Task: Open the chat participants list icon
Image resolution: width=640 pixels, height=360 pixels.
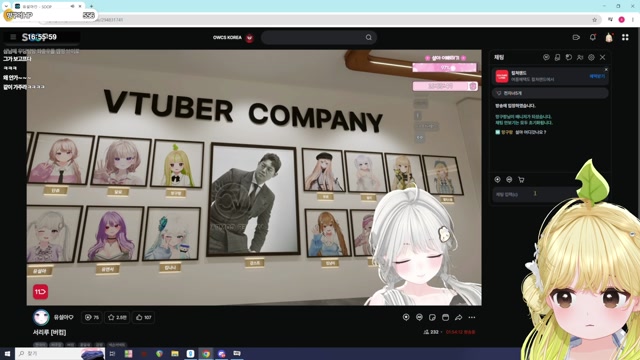Action: [580, 58]
